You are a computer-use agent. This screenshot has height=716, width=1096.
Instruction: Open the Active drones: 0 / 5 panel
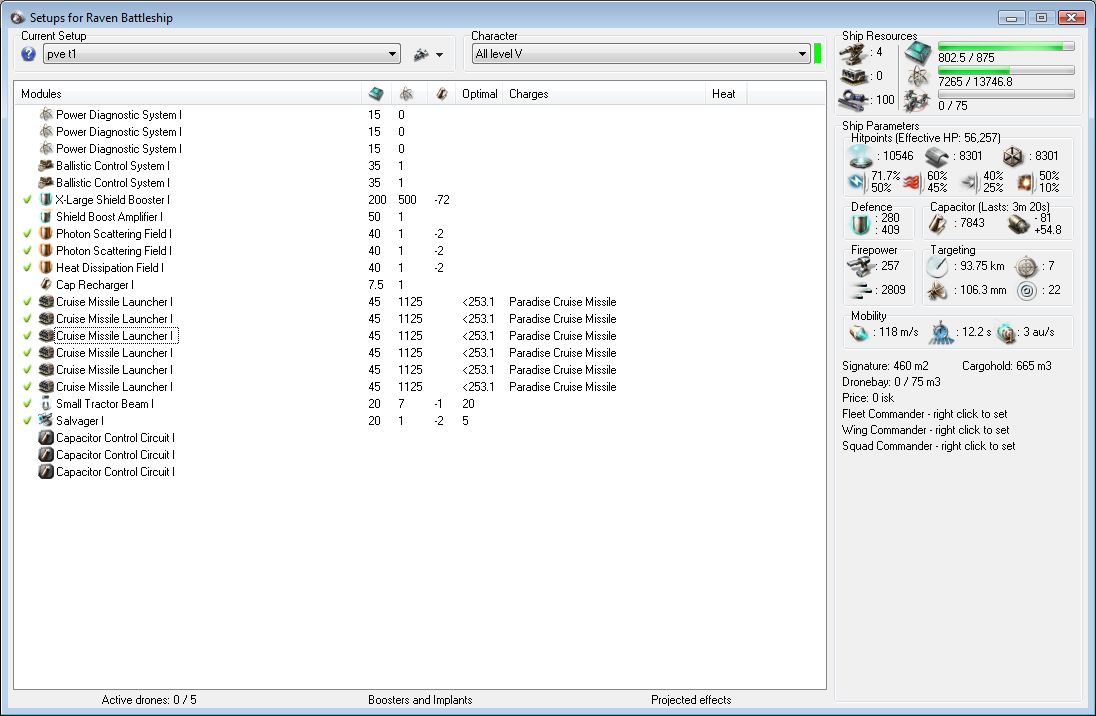tap(149, 700)
